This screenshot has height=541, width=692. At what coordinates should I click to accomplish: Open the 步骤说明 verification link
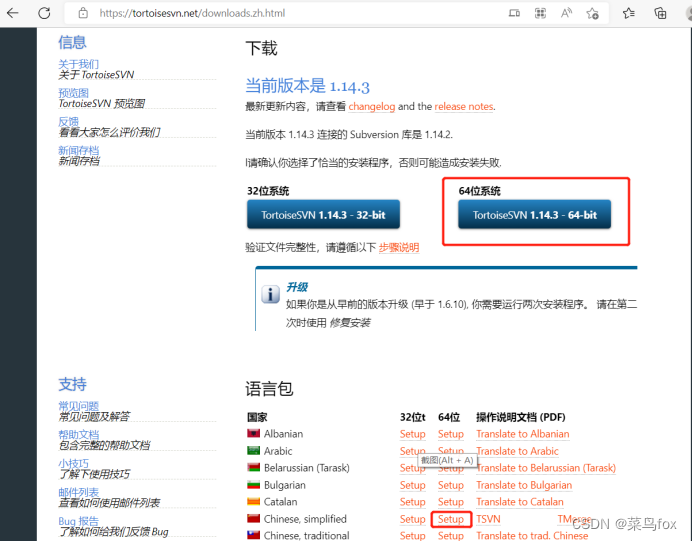click(399, 248)
